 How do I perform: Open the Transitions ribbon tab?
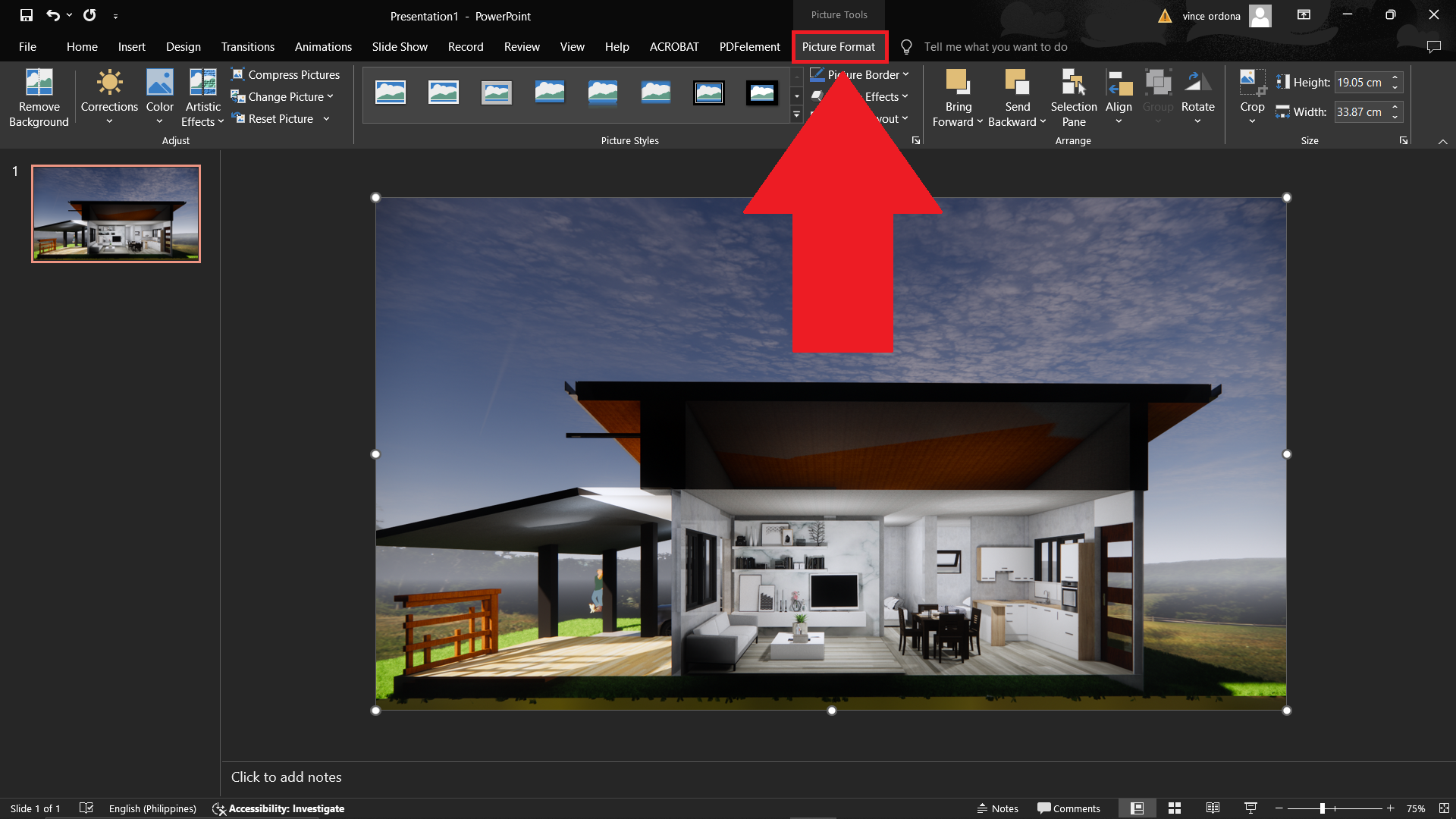(247, 46)
